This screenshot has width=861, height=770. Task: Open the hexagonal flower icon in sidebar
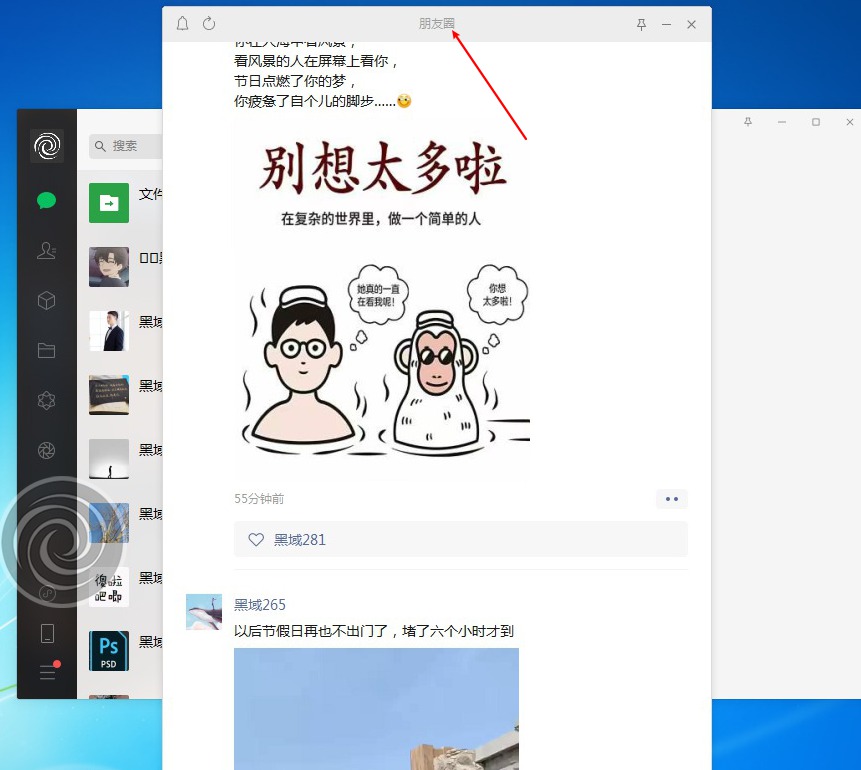coord(47,400)
